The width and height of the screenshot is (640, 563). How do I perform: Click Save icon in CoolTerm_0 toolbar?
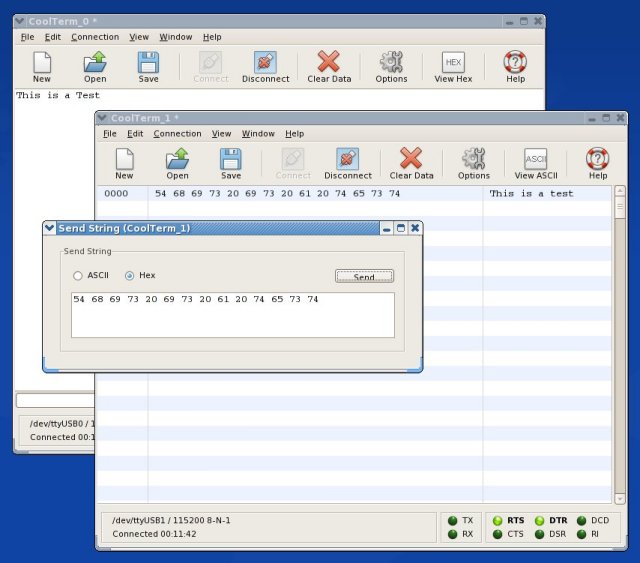[148, 62]
